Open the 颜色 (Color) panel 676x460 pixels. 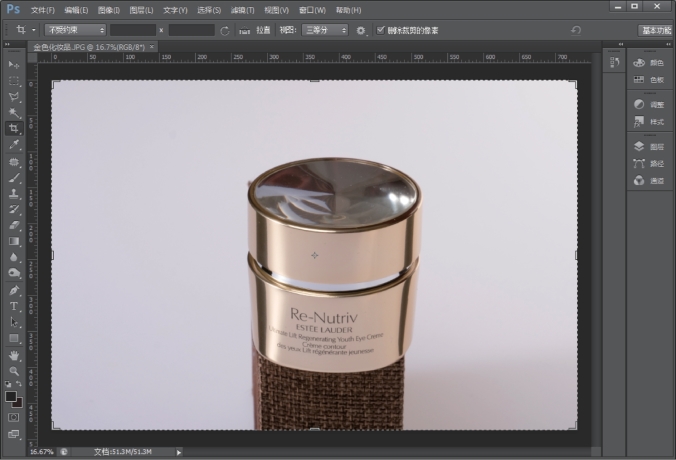coord(648,63)
